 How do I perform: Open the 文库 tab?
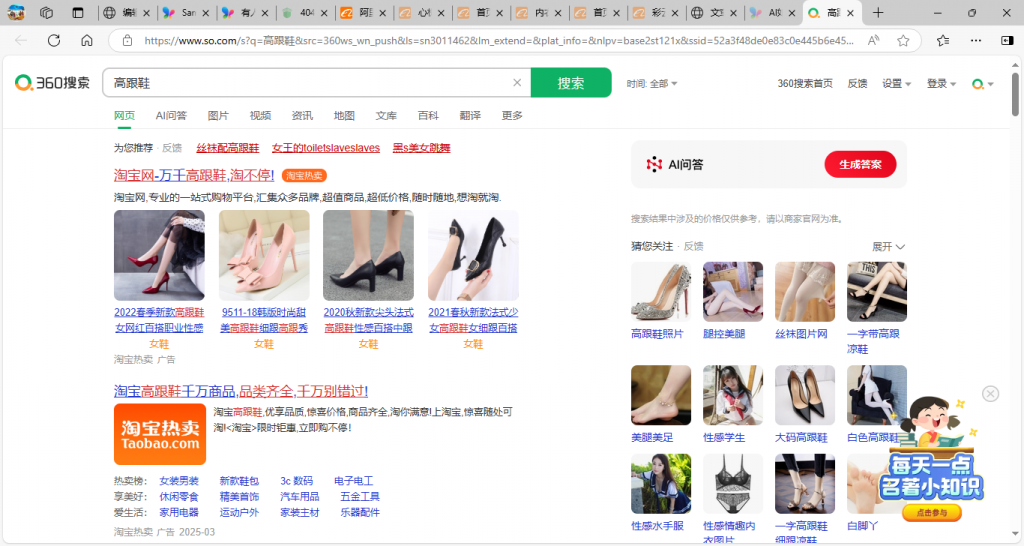tap(386, 116)
